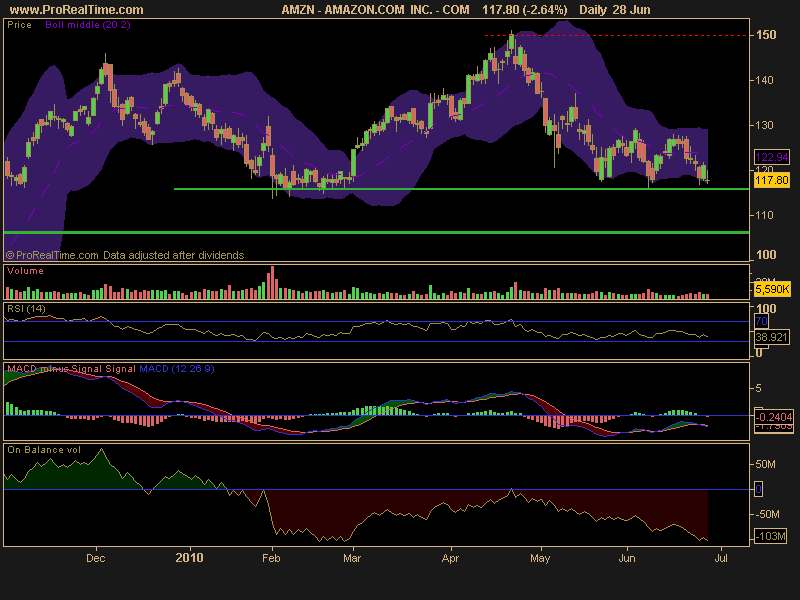Image resolution: width=800 pixels, height=600 pixels.
Task: Click the 110 price axis label
Action: [764, 215]
